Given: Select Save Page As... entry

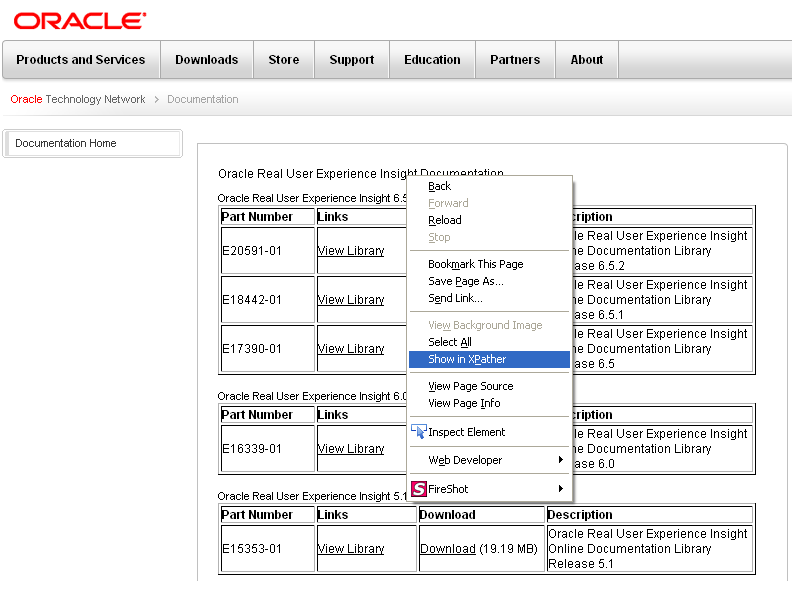Looking at the screenshot, I should (489, 281).
